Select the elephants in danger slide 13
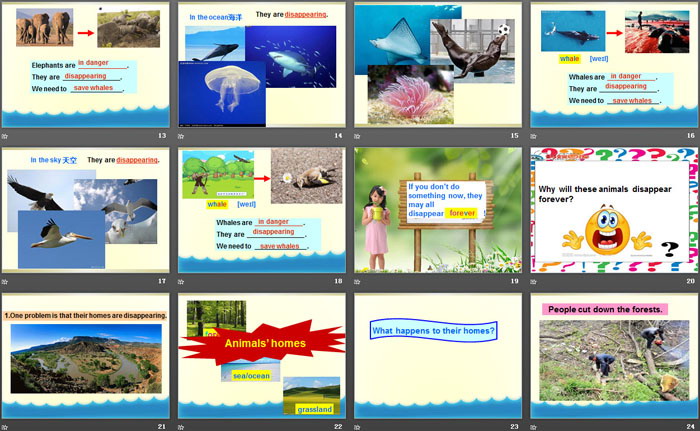 pos(86,65)
